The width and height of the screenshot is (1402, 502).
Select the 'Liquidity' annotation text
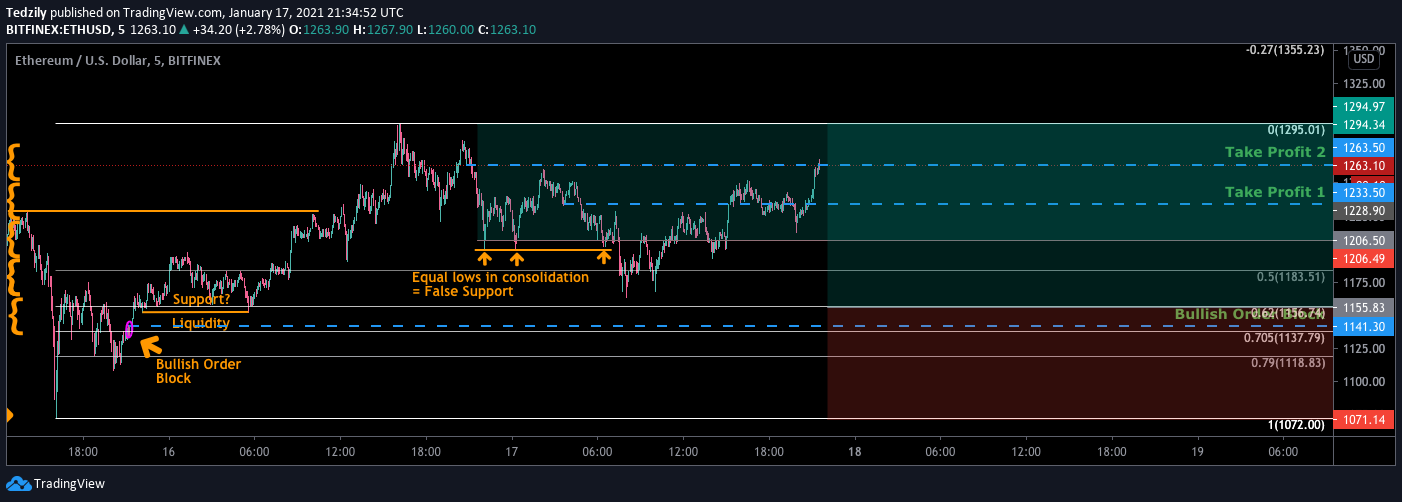coord(201,323)
